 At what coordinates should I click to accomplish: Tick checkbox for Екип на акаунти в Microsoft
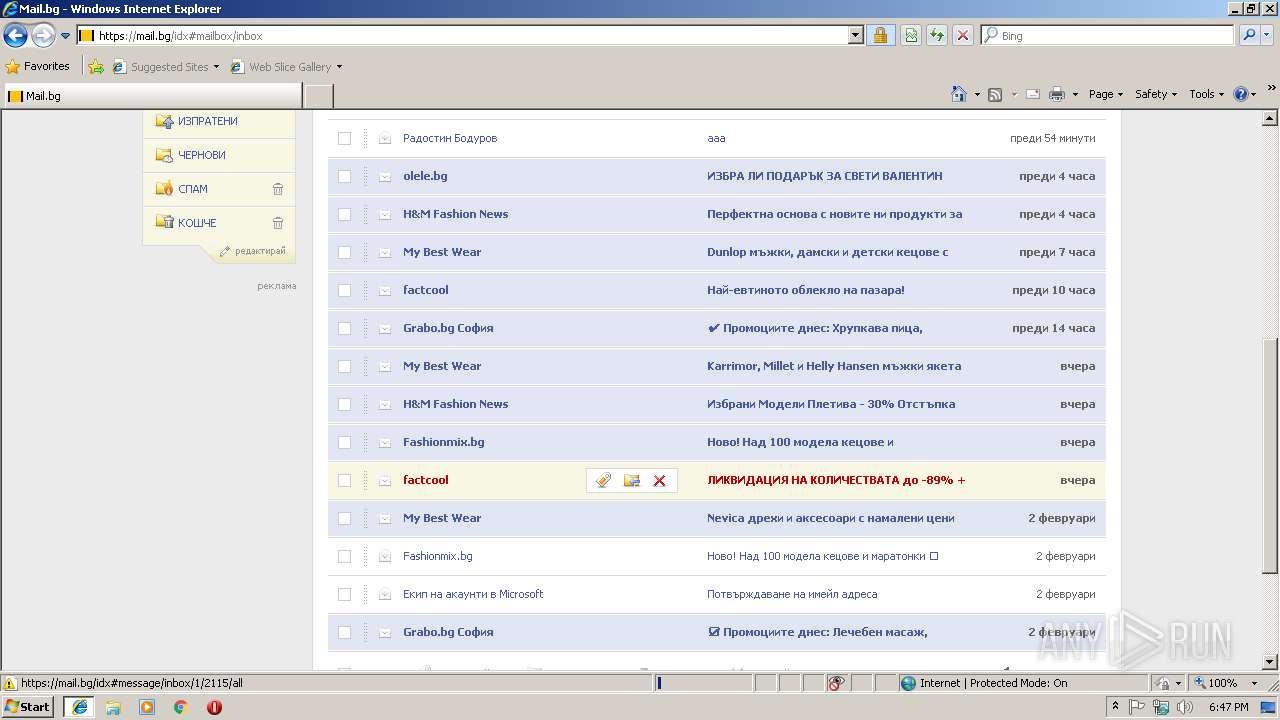coord(344,594)
